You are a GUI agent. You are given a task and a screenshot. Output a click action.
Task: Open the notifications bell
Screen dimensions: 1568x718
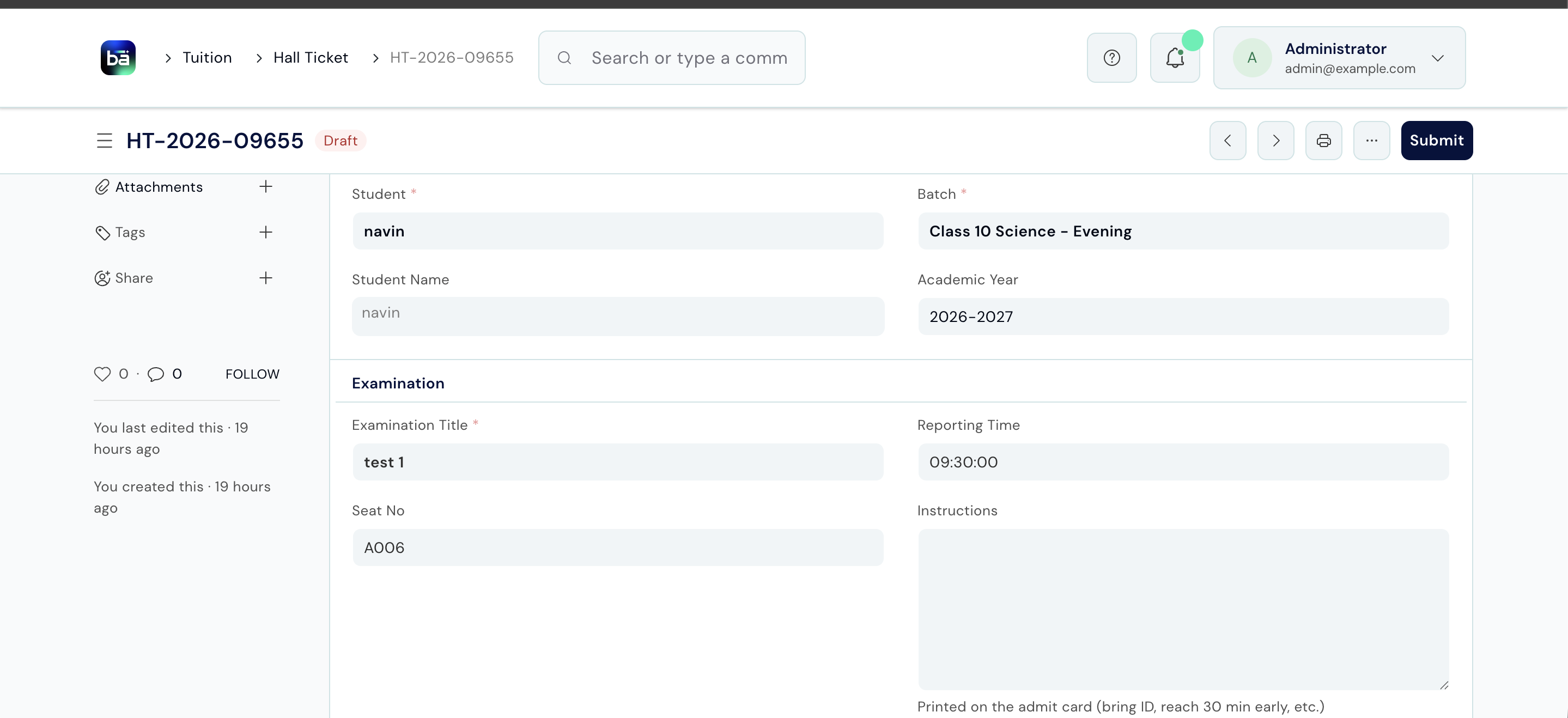(1175, 58)
